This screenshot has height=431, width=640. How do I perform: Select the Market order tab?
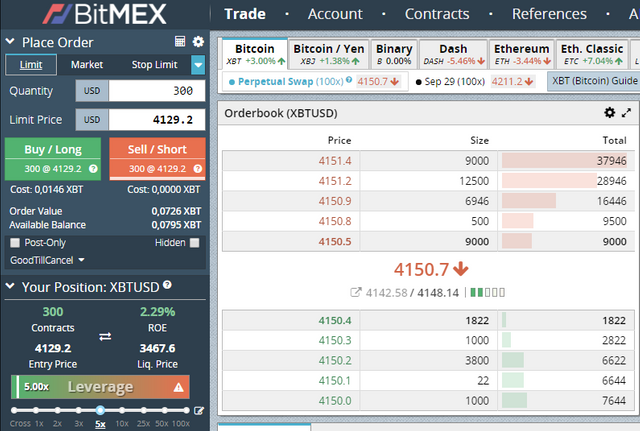(x=87, y=64)
